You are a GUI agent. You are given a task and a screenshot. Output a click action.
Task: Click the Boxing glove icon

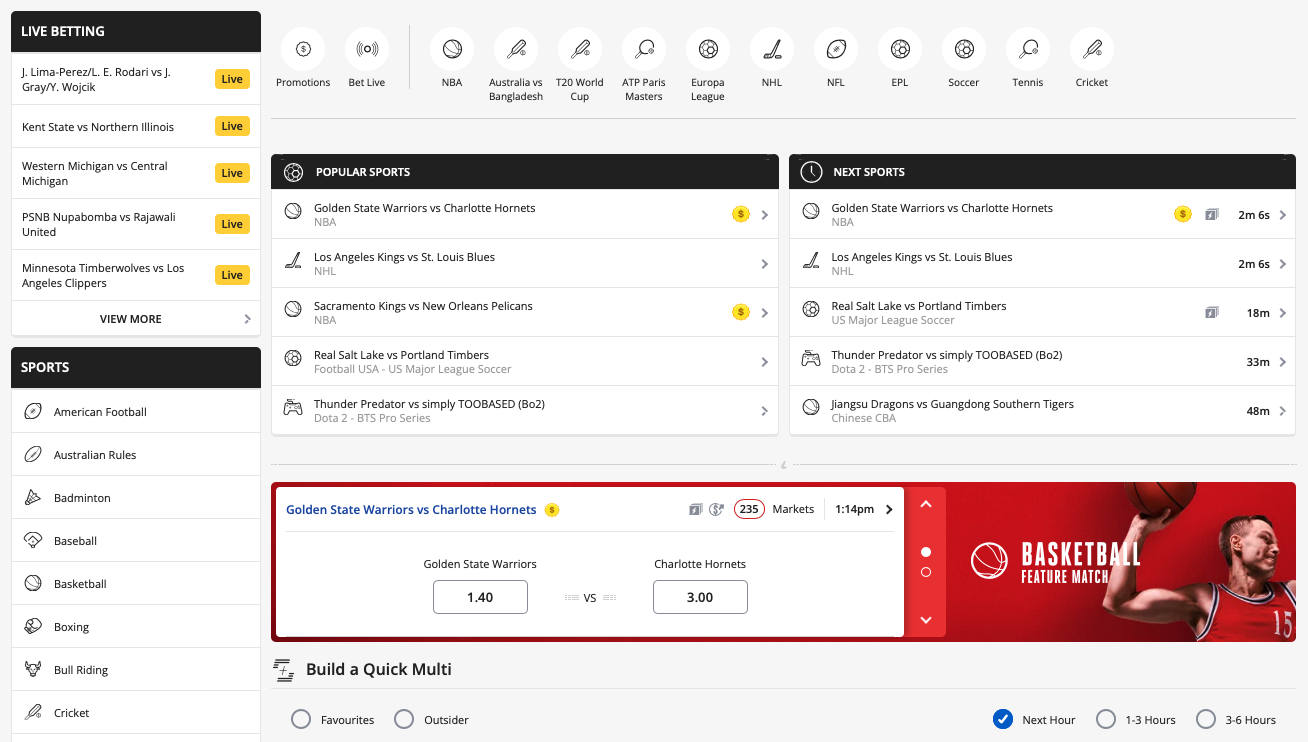[33, 626]
